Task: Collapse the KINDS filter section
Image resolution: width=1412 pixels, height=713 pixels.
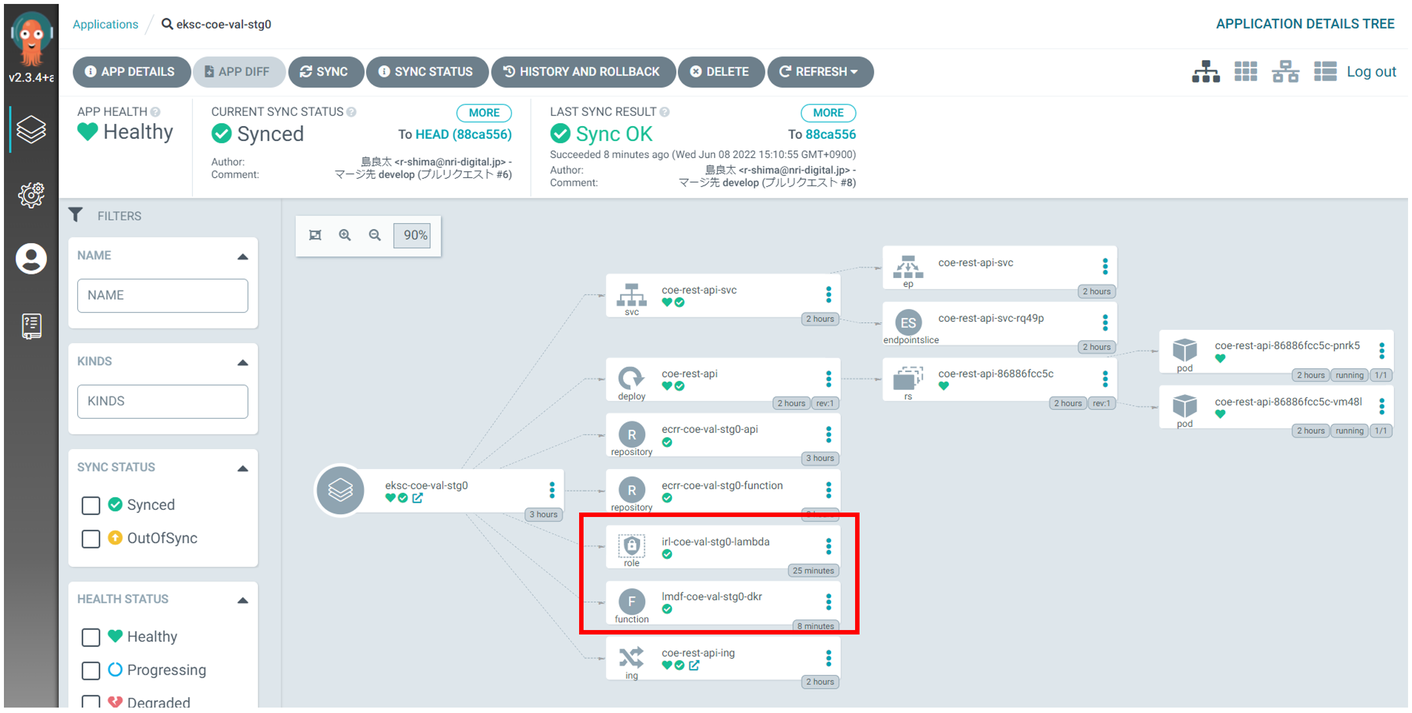Action: tap(242, 362)
